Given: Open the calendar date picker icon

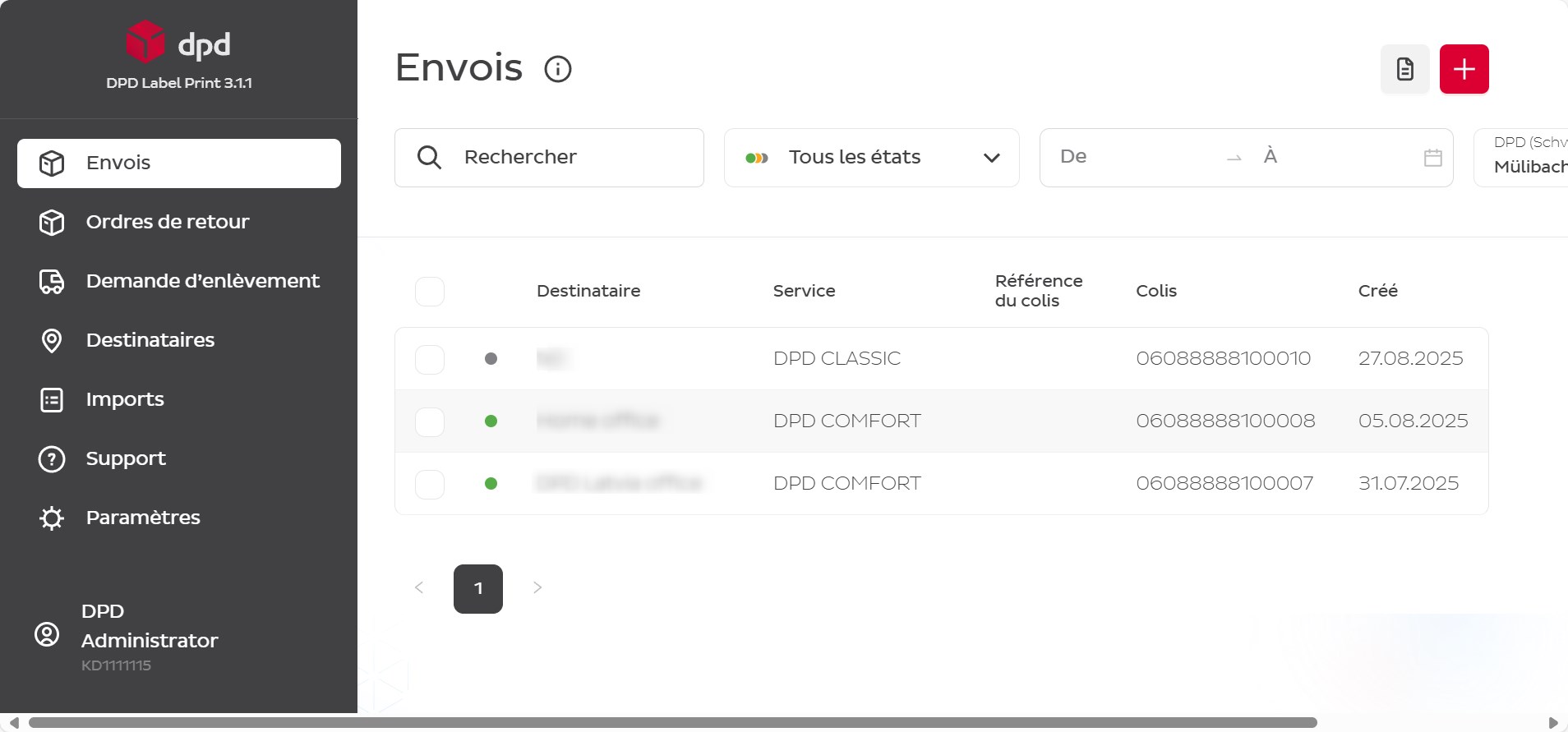Looking at the screenshot, I should (1432, 158).
